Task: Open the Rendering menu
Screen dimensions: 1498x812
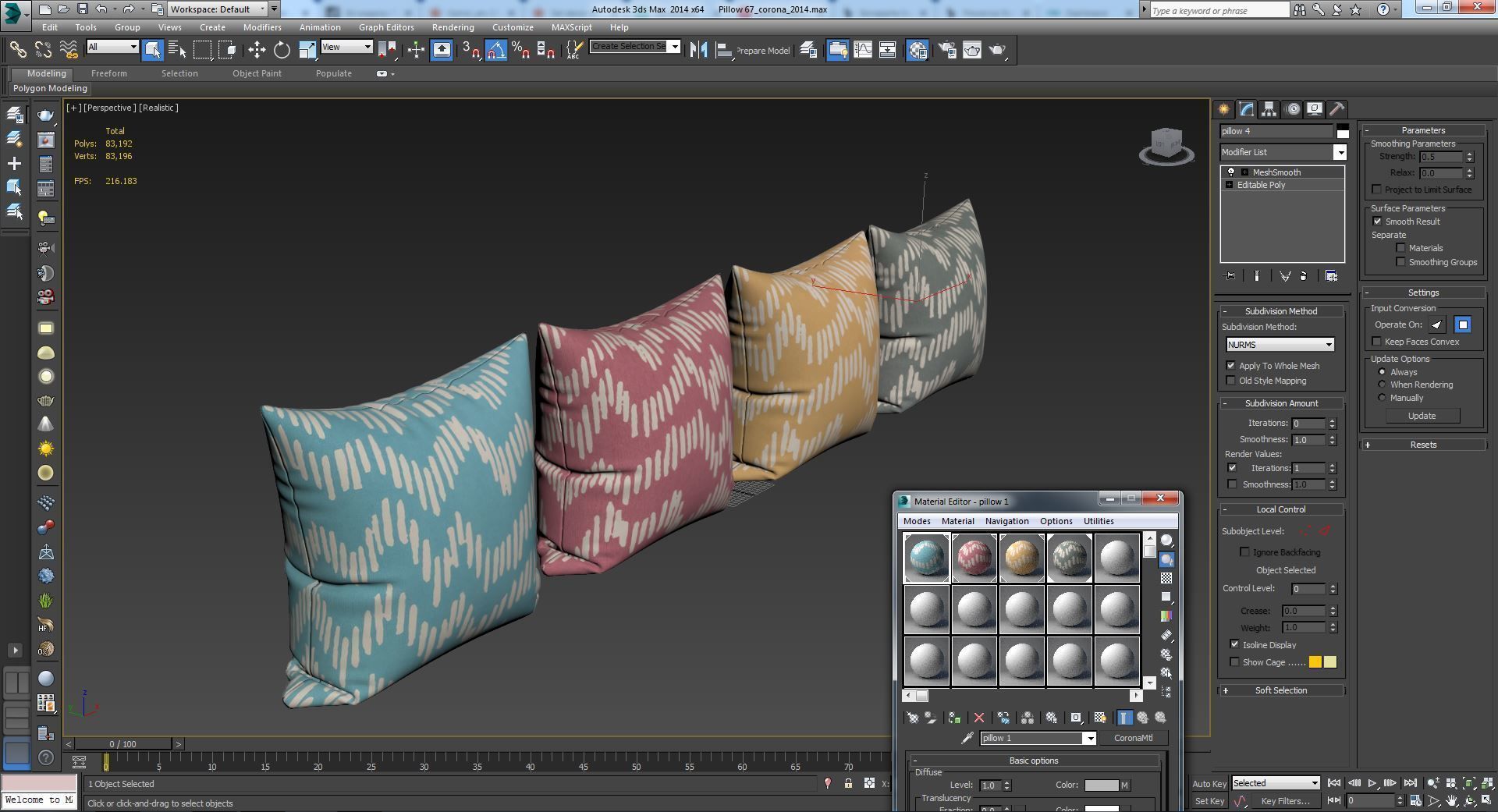Action: click(453, 27)
